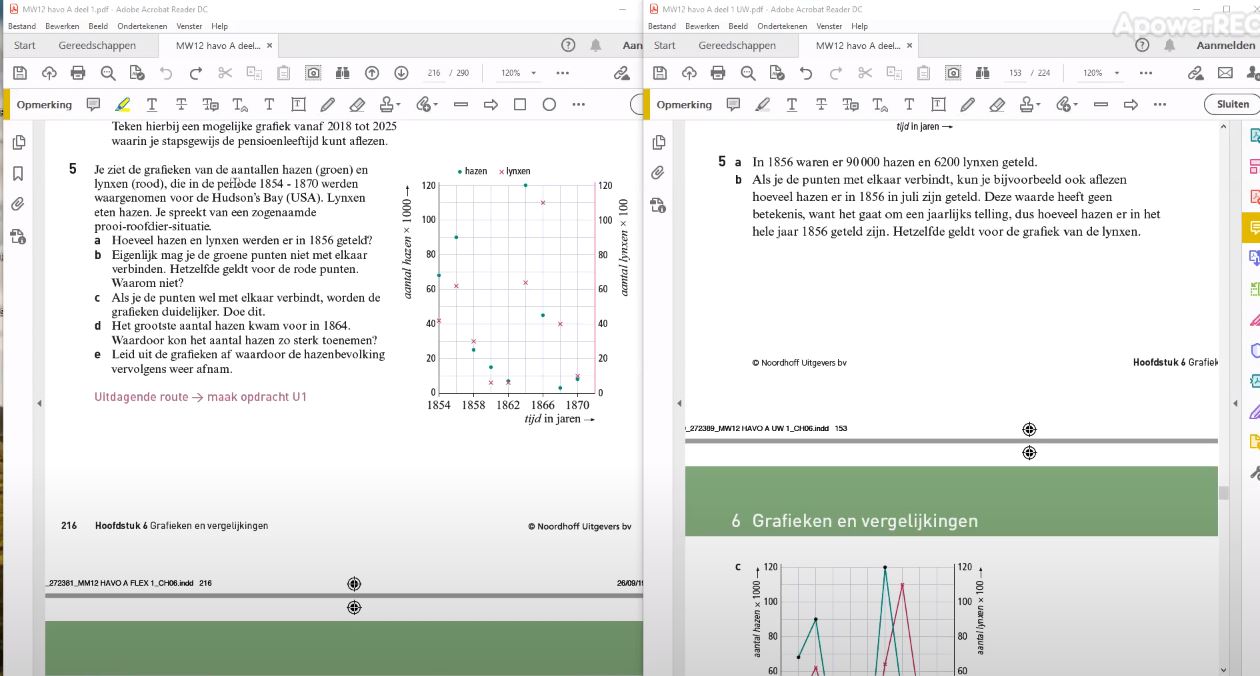This screenshot has height=676, width=1260.
Task: Take a snapshot in left Acrobat window
Action: click(x=313, y=73)
